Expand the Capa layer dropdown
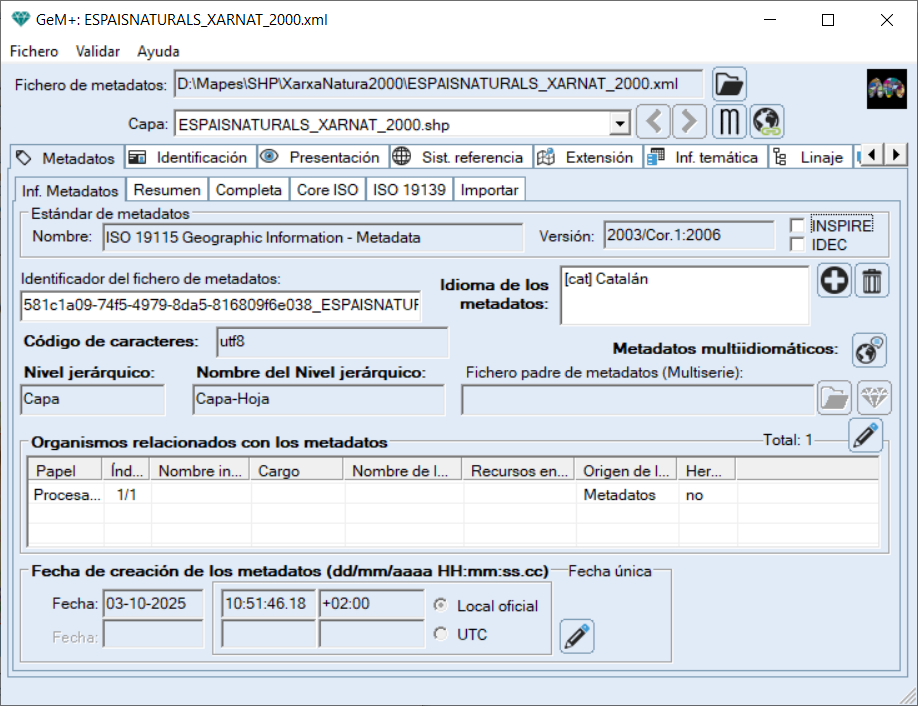 point(620,124)
